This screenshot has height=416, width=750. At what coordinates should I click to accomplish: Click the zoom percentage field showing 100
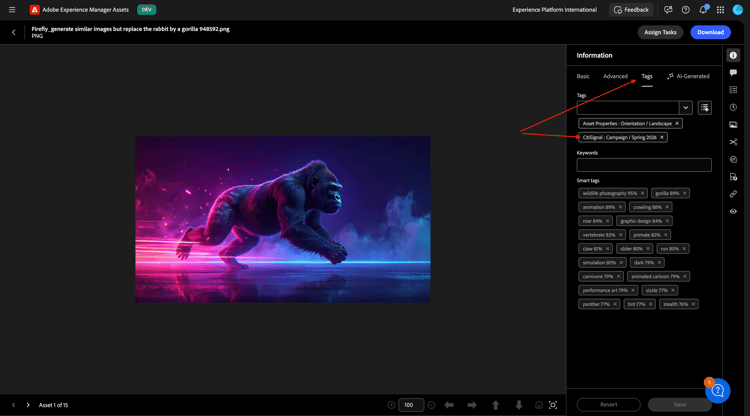point(411,405)
